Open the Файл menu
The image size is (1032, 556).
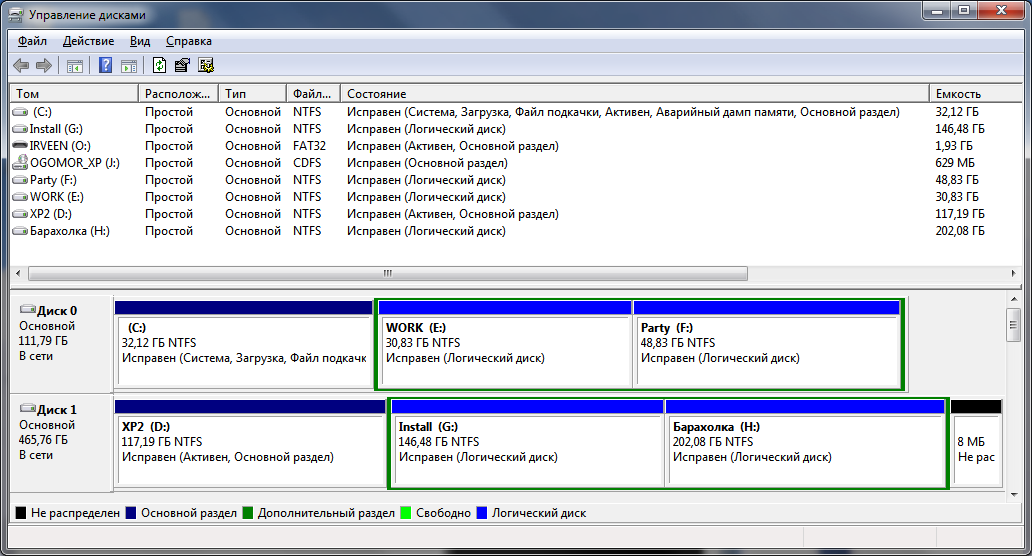(32, 41)
